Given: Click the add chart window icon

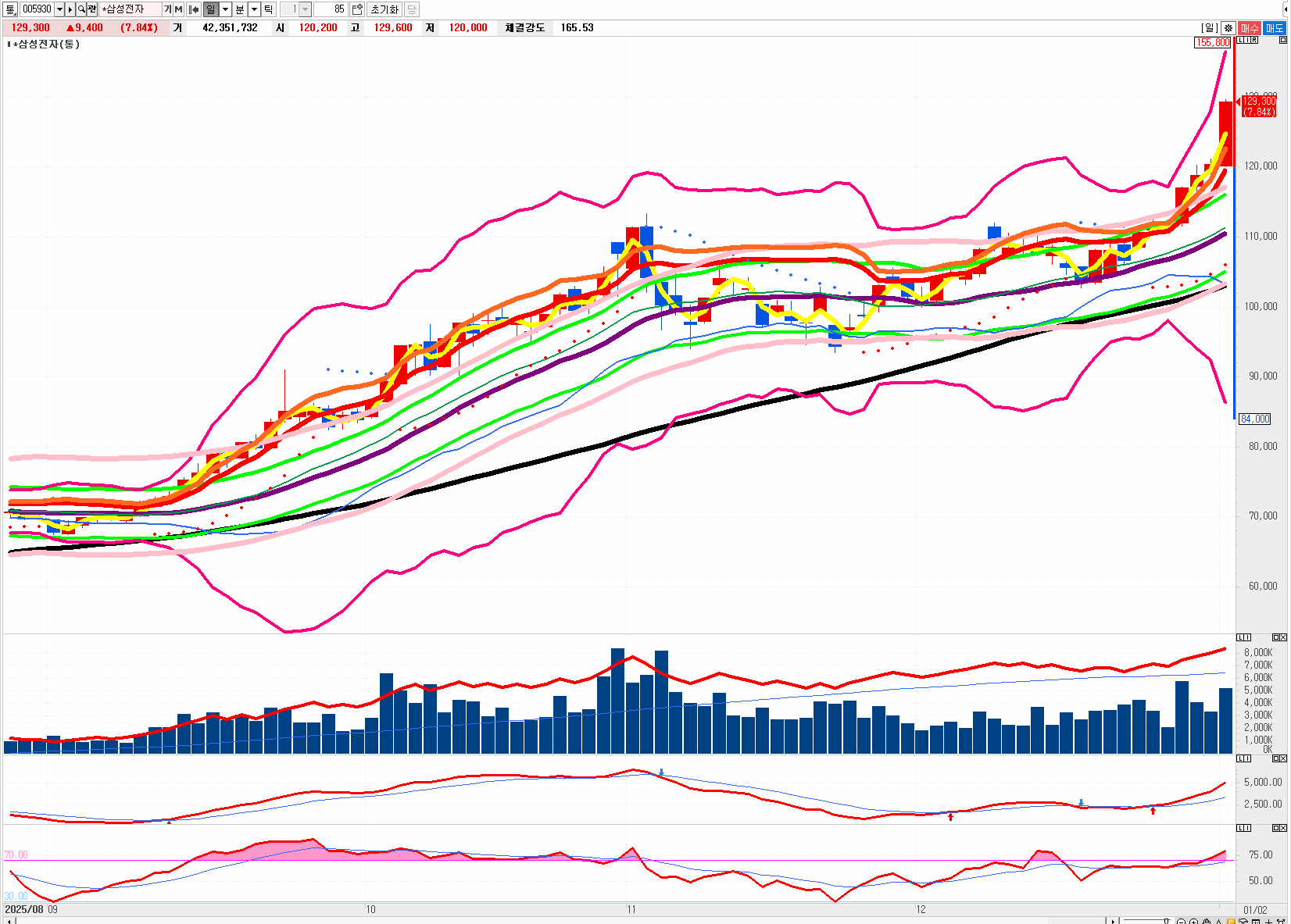Looking at the screenshot, I should [x=357, y=9].
